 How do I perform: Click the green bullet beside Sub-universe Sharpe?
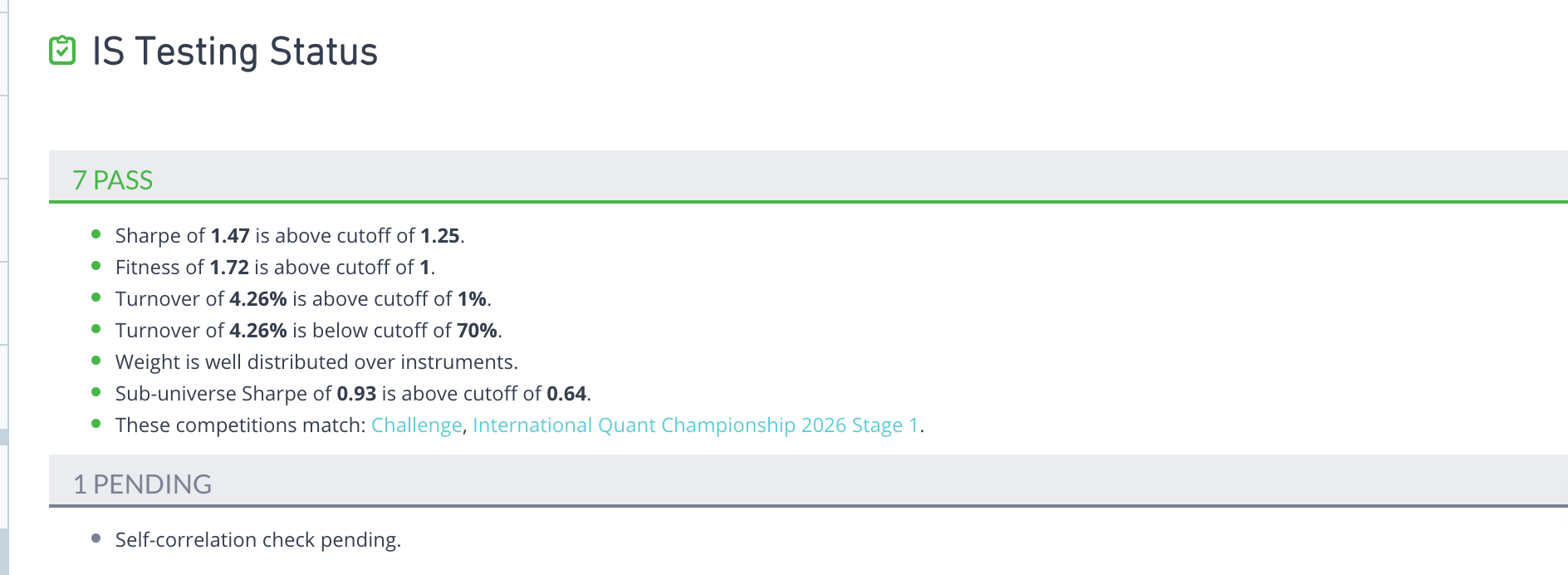pyautogui.click(x=96, y=392)
